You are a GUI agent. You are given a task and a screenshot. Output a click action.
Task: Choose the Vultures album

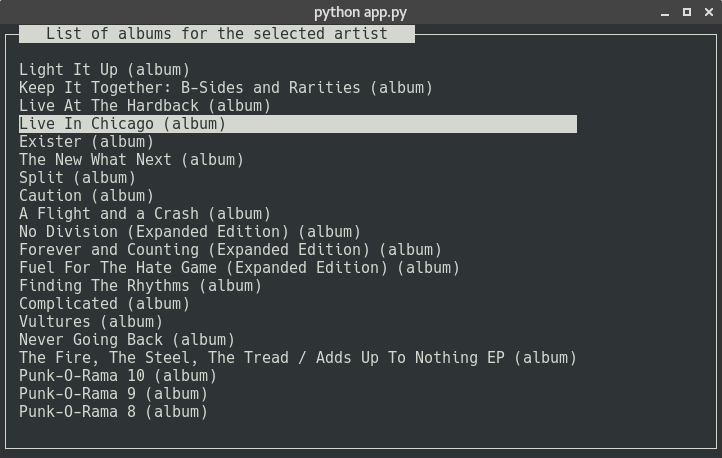tap(91, 322)
